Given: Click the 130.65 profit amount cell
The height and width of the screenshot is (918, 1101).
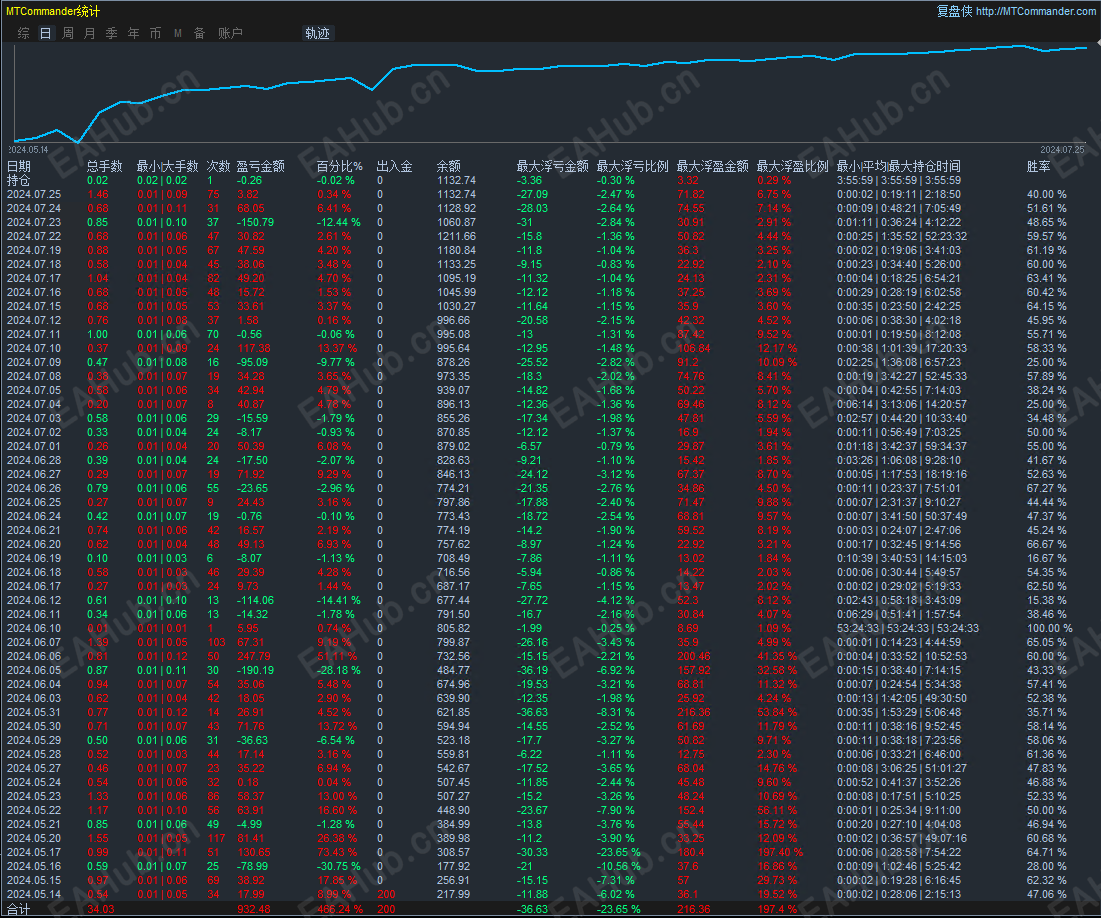Looking at the screenshot, I should point(253,852).
